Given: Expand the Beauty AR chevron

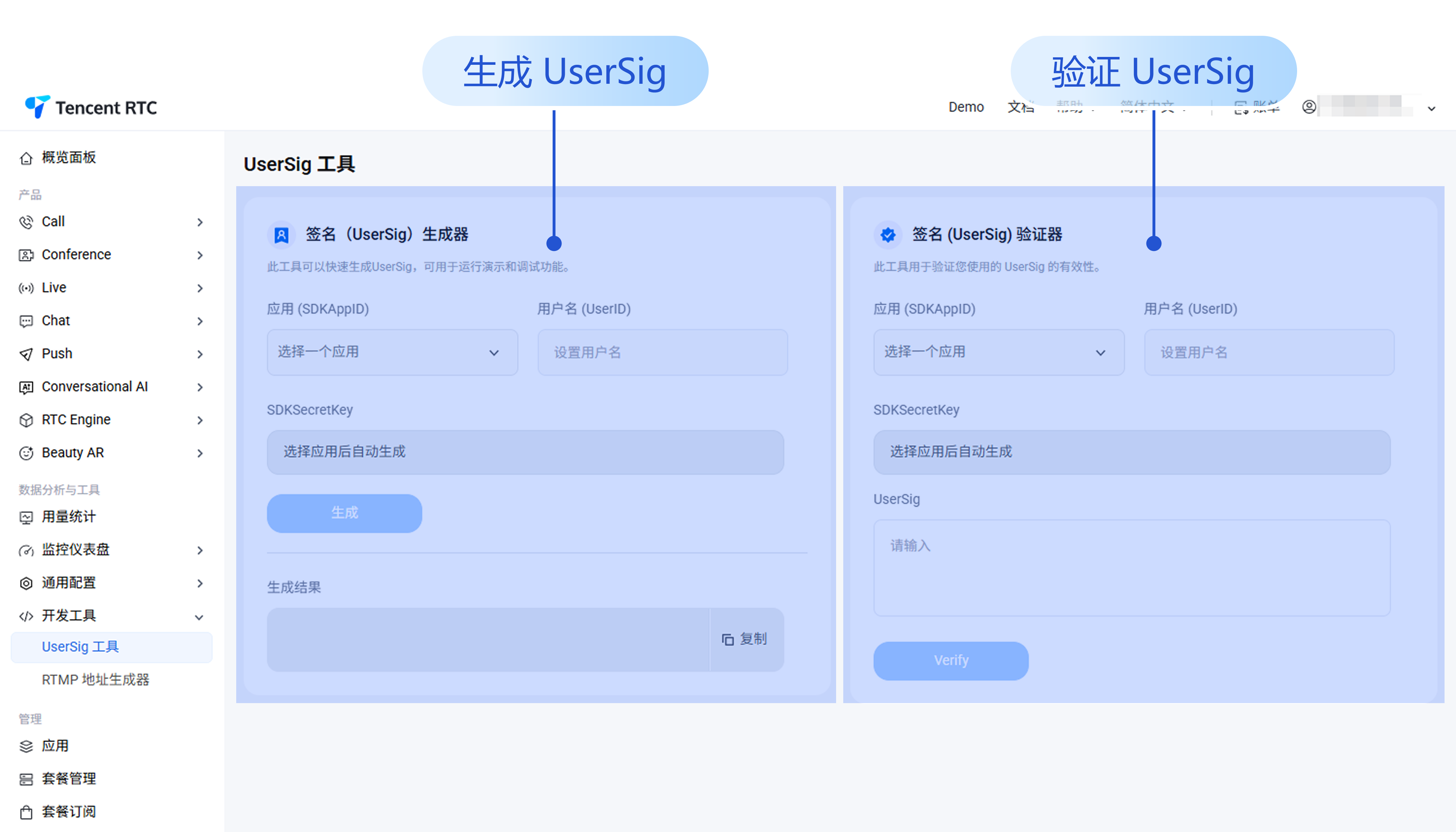Looking at the screenshot, I should click(x=200, y=454).
